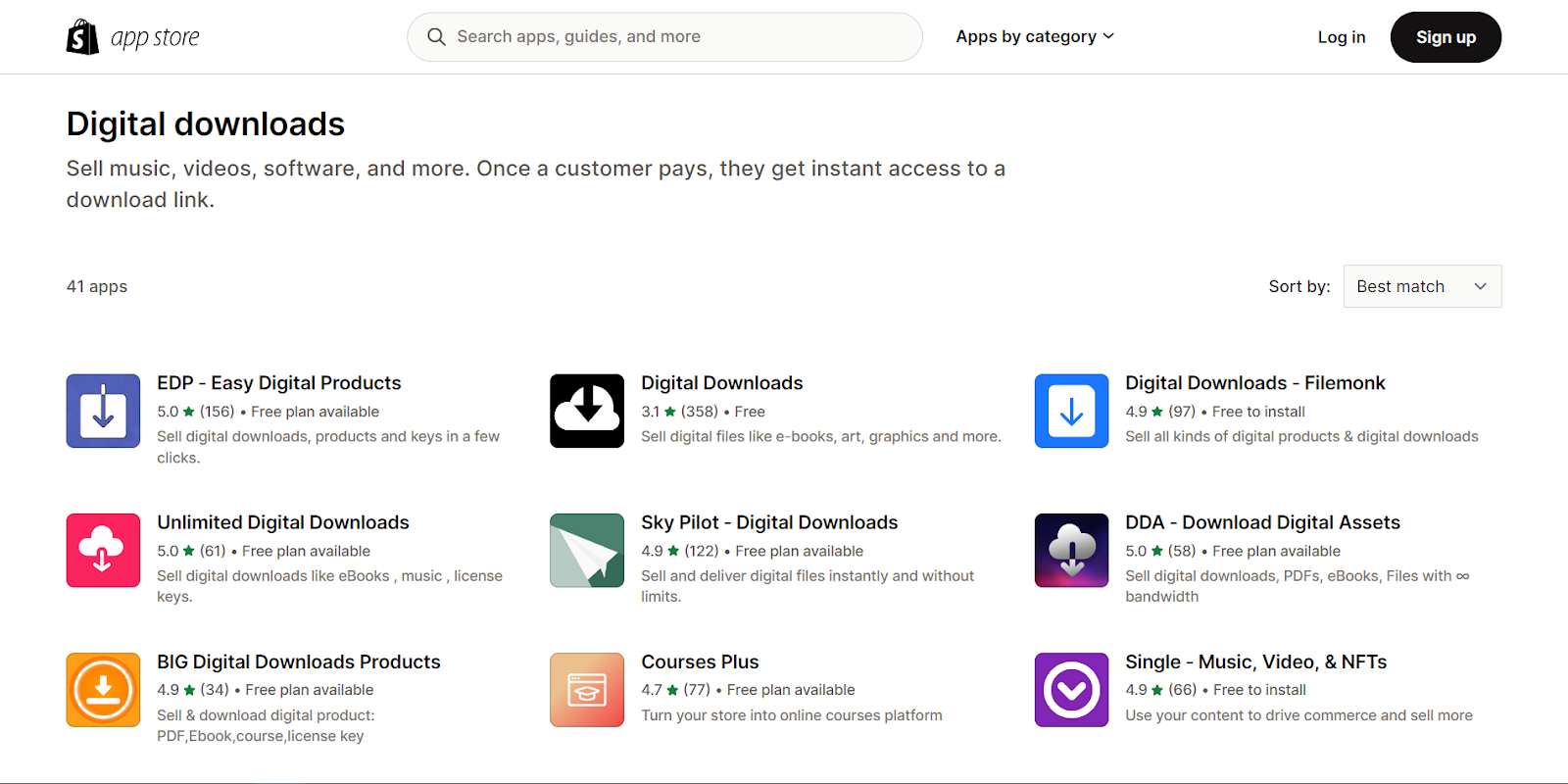Image resolution: width=1568 pixels, height=784 pixels.
Task: Click the Shopify app store logo
Action: [132, 37]
